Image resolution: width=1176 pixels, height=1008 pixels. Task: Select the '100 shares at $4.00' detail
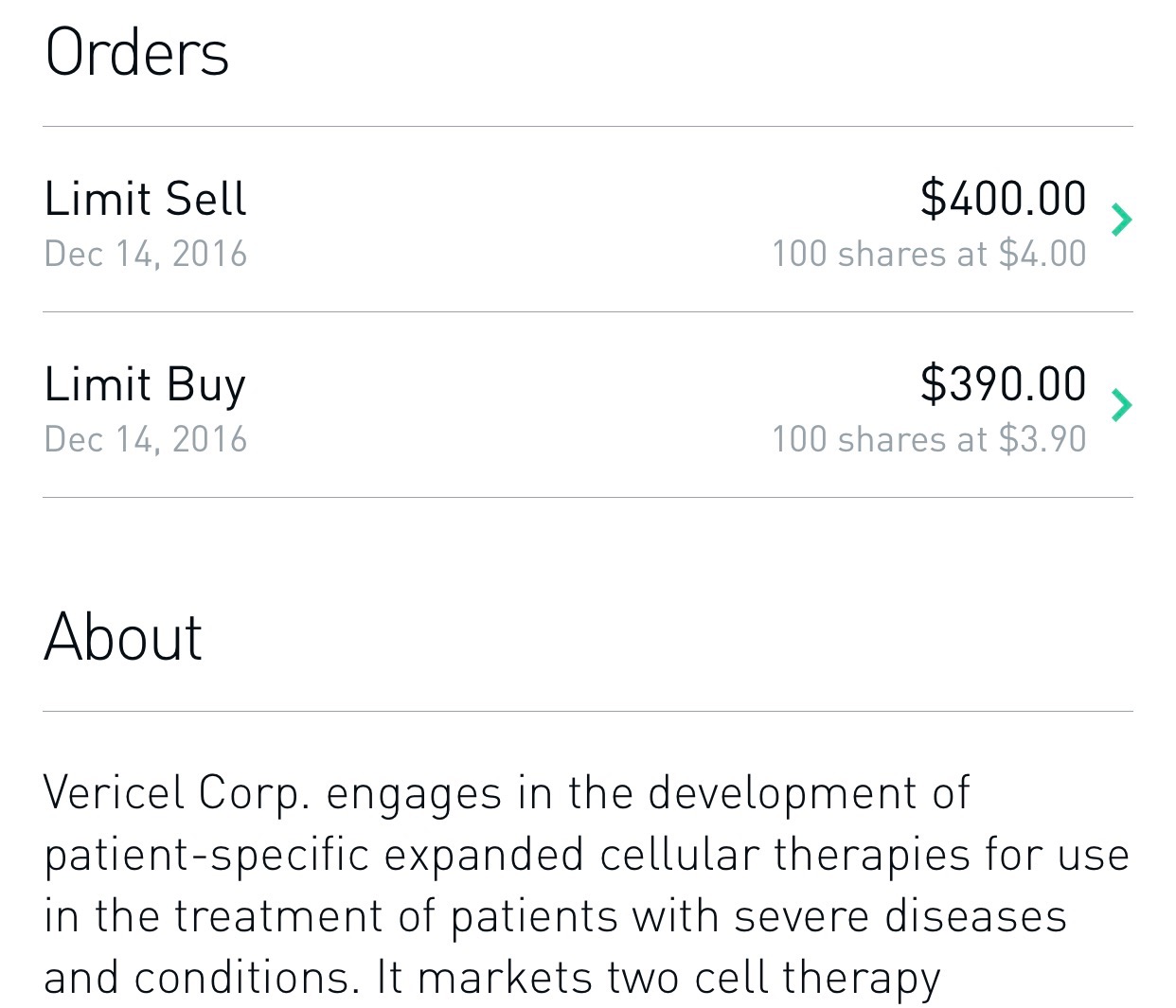tap(929, 254)
